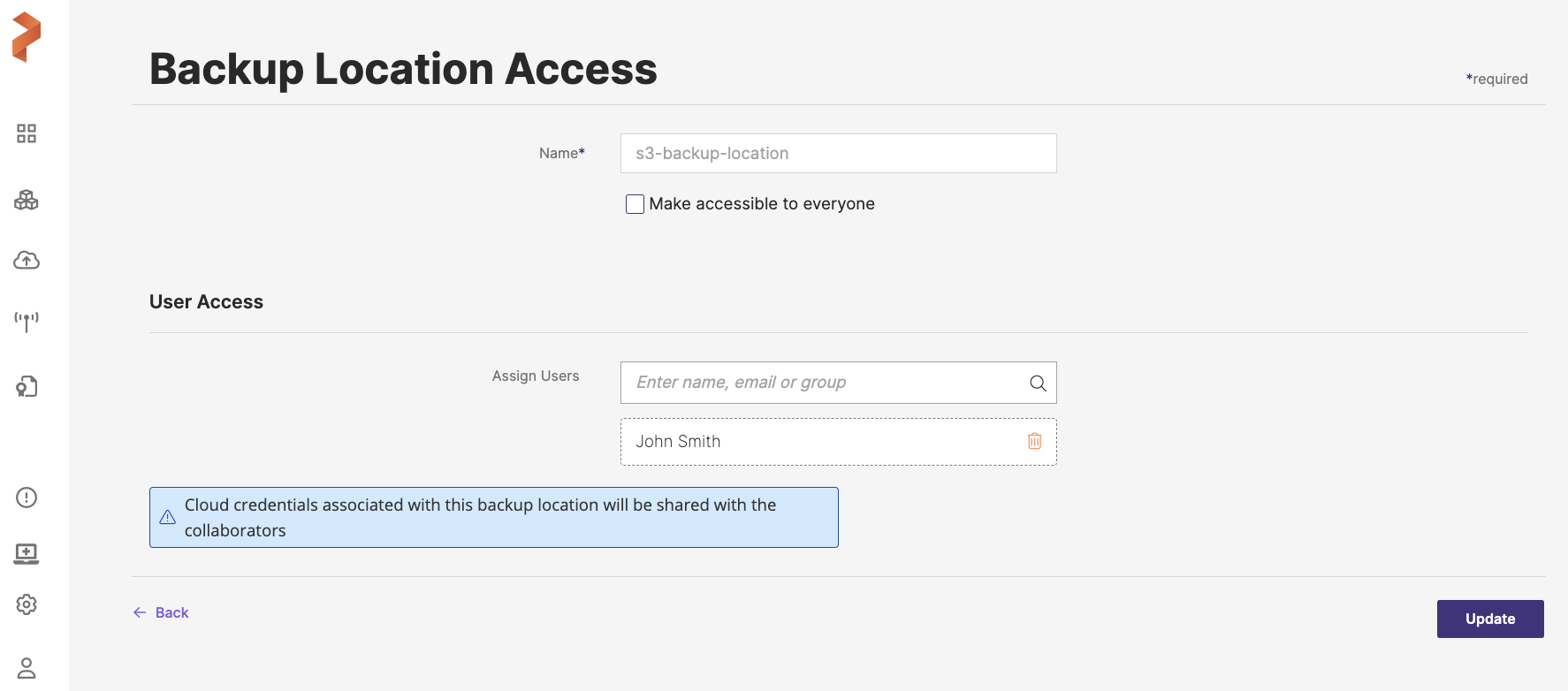Click the Portworx logo in the sidebar

27,37
